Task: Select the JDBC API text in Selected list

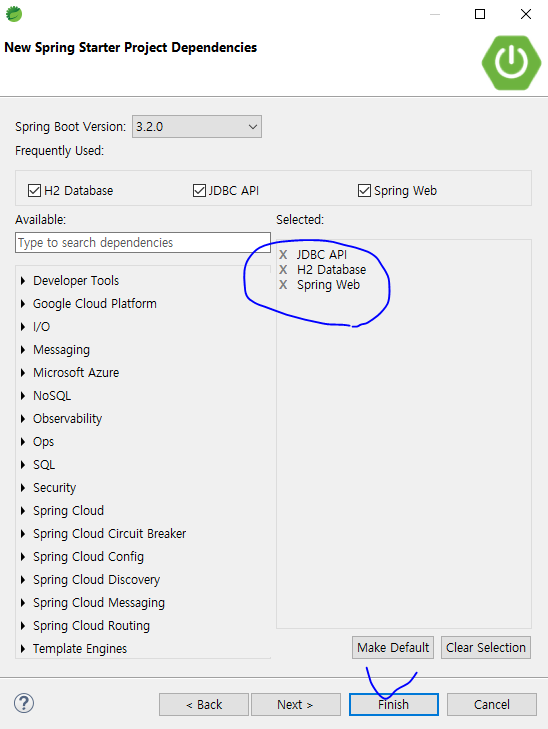Action: pyautogui.click(x=322, y=255)
